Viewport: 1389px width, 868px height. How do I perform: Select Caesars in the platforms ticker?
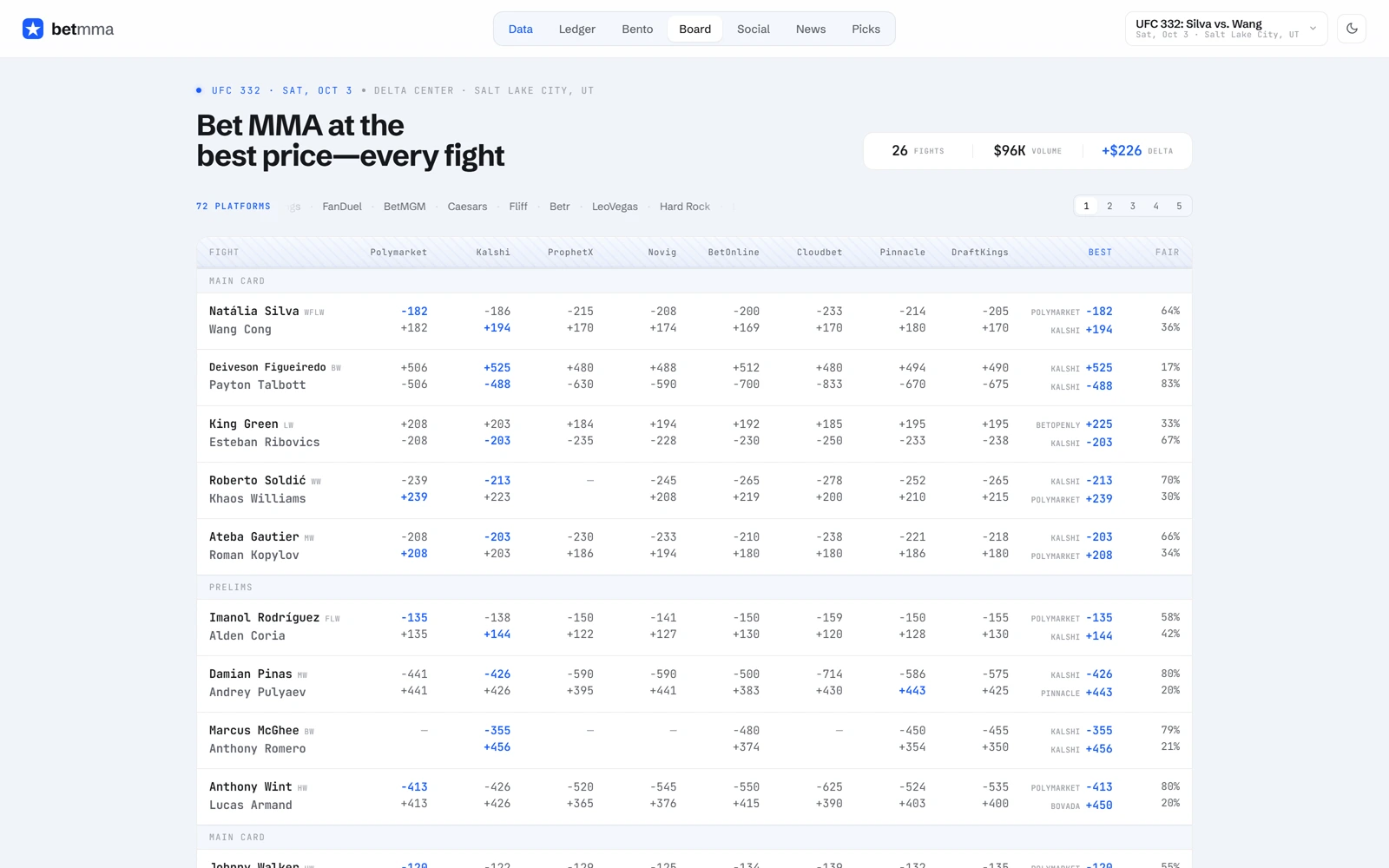[467, 207]
